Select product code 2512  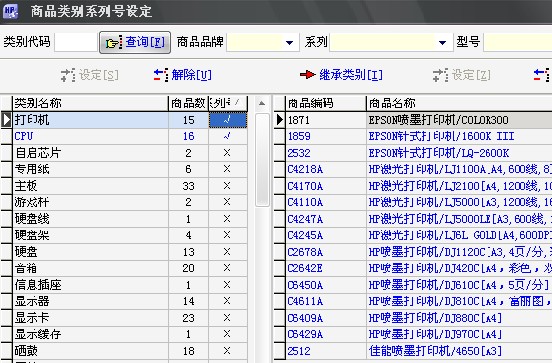326,351
